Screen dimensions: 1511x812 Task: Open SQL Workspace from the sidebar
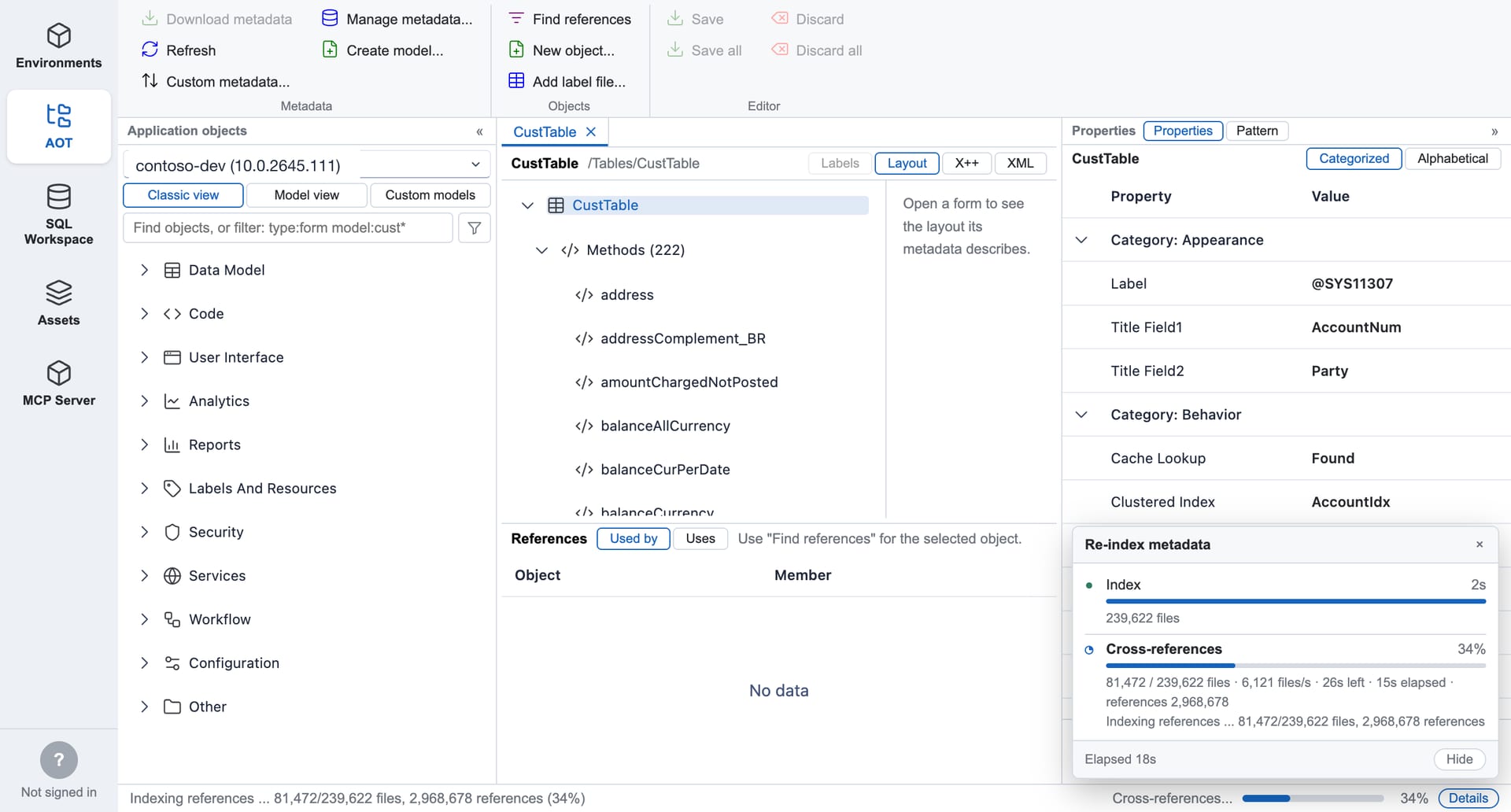pos(58,215)
